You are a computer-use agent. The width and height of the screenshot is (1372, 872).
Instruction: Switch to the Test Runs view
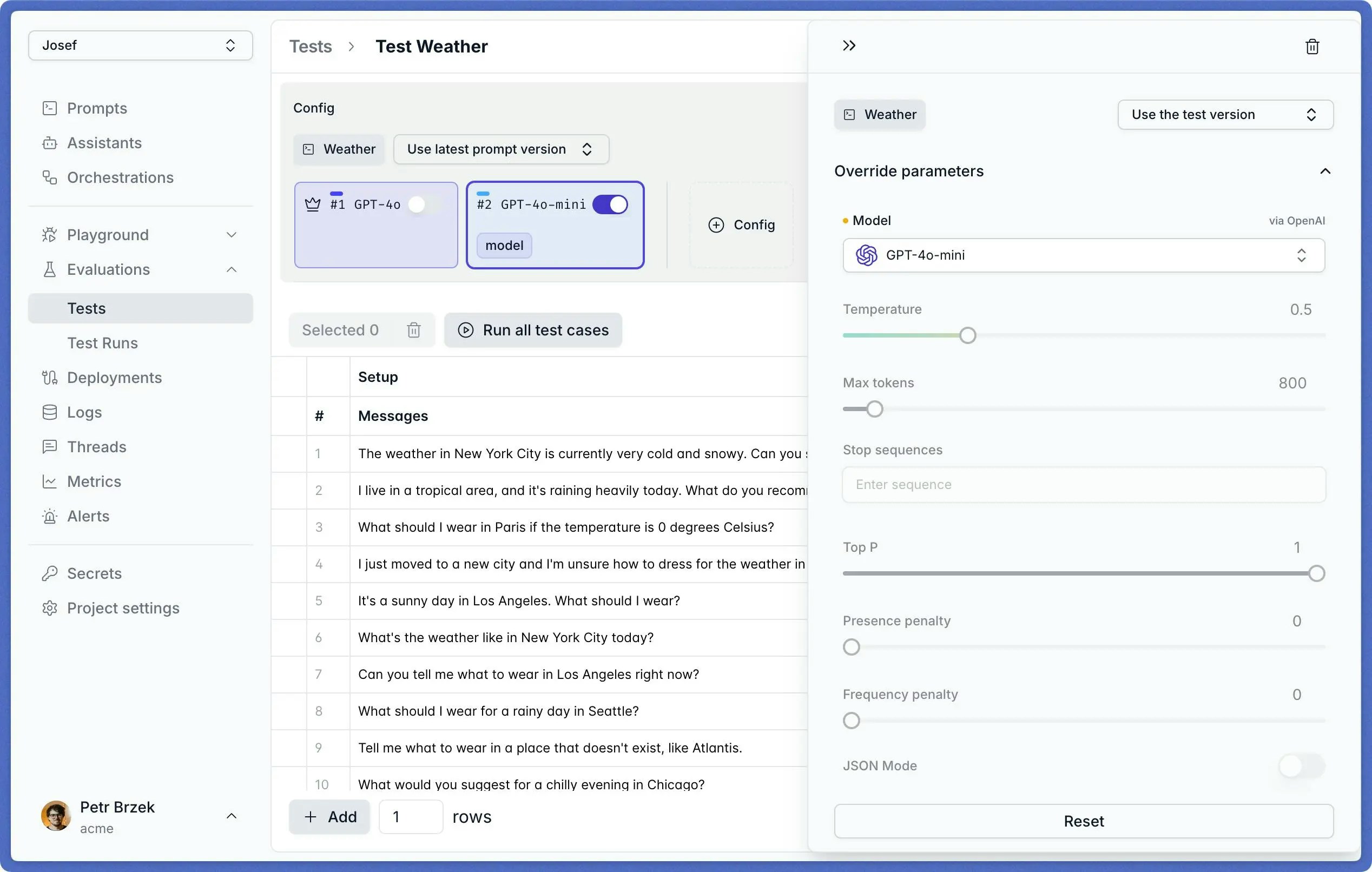103,343
